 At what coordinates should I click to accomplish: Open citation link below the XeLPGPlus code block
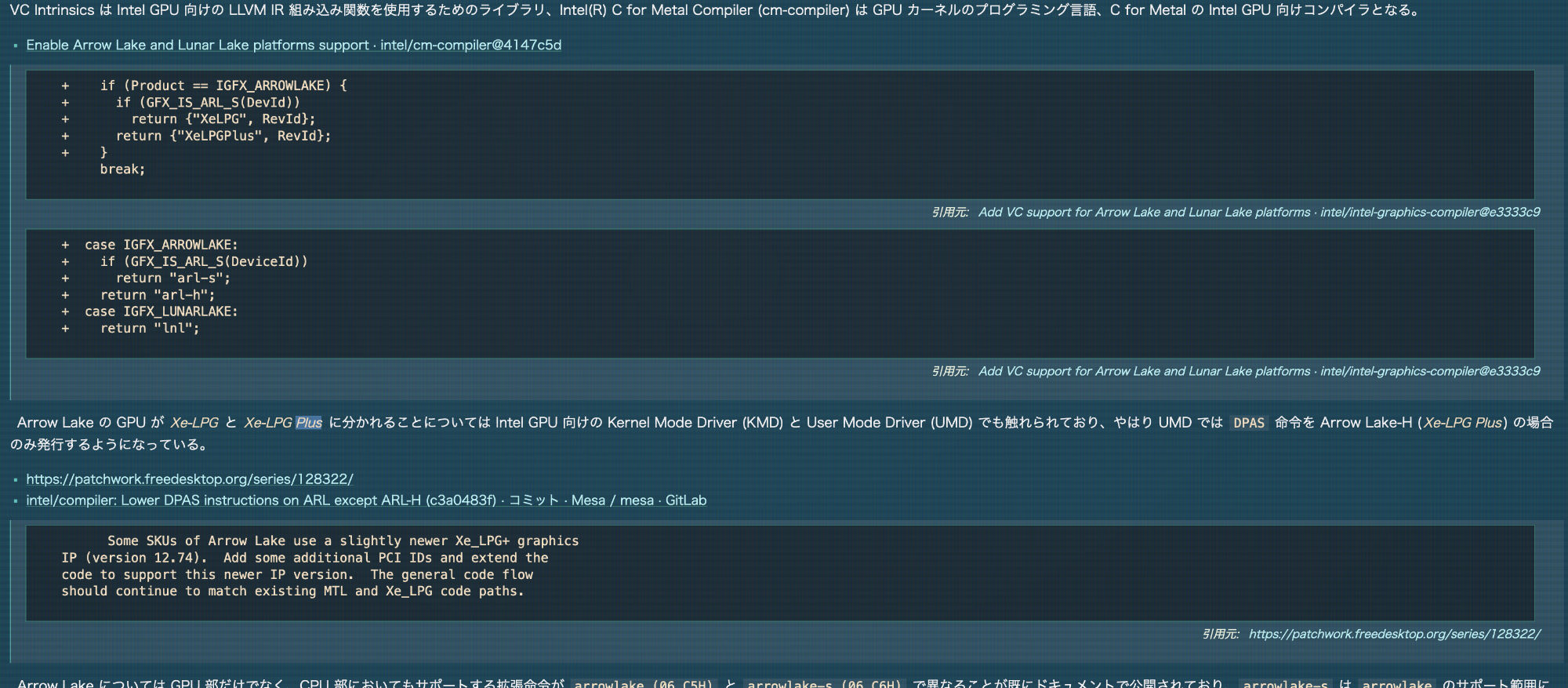click(1258, 212)
